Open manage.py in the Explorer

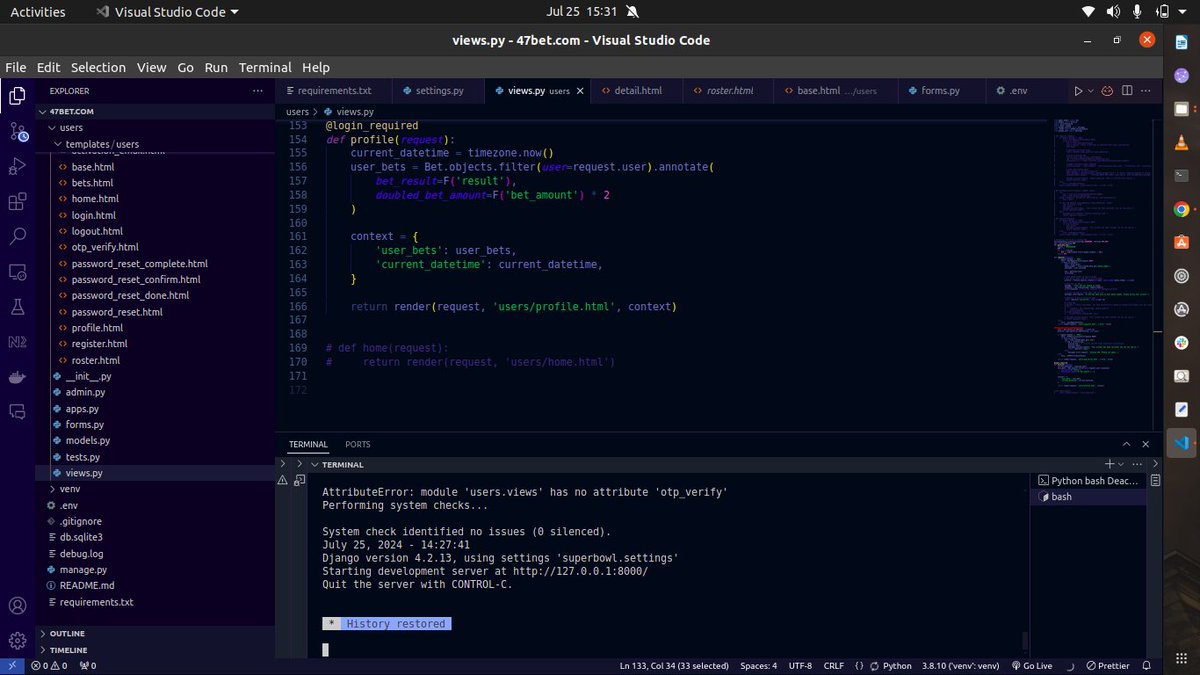pos(82,570)
